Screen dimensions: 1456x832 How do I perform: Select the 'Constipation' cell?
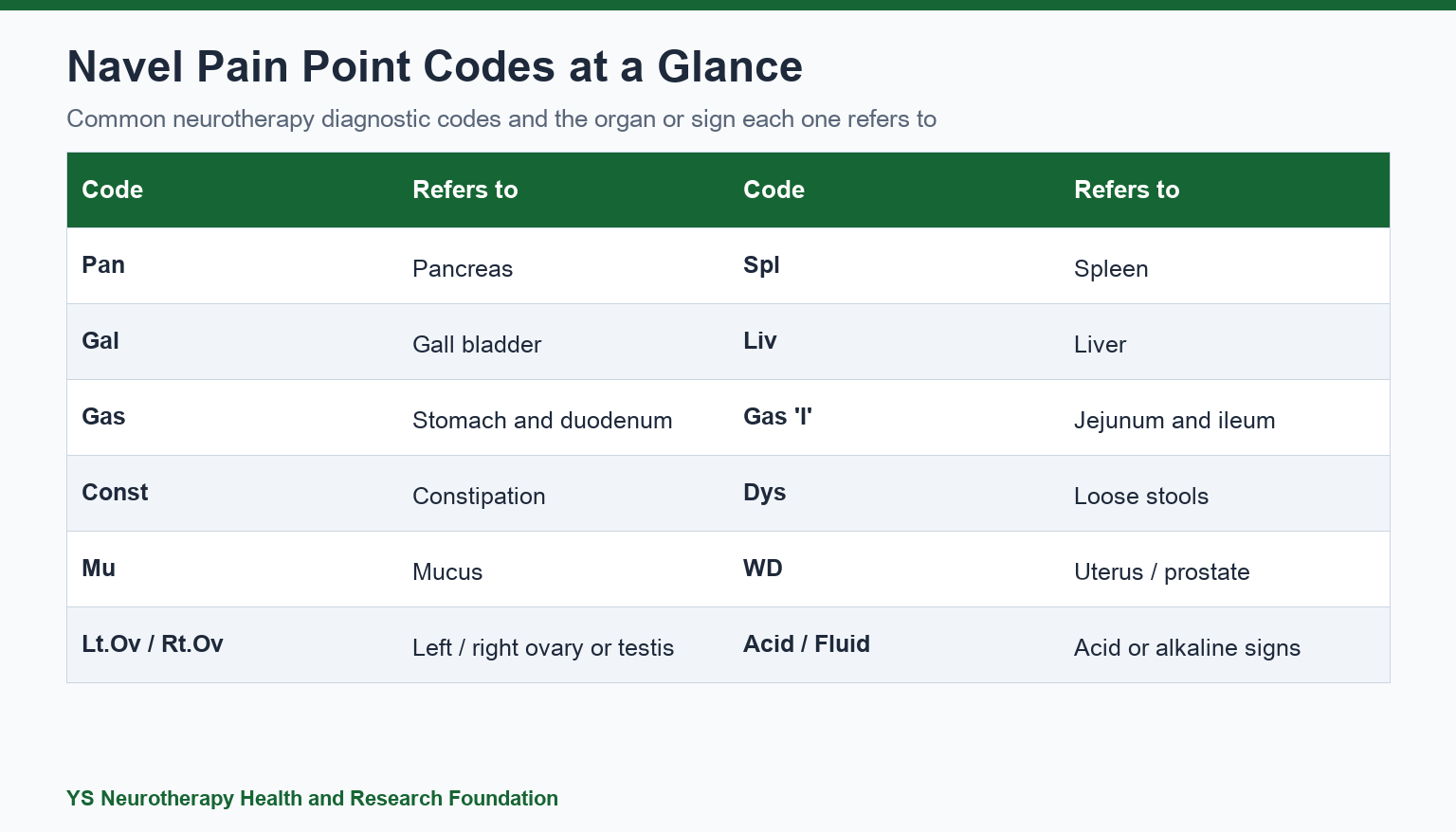point(563,493)
